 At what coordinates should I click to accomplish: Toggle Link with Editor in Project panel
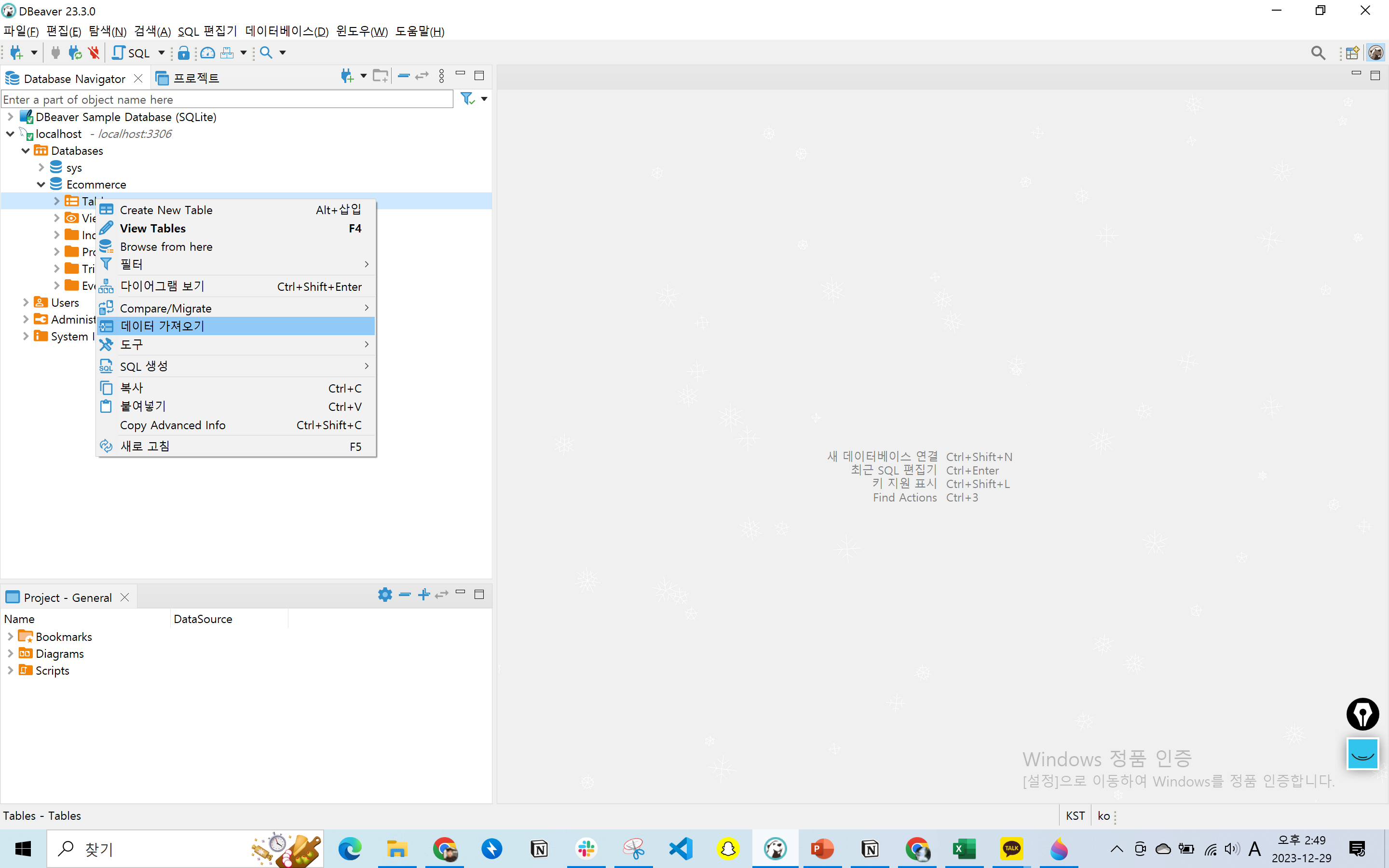point(441,595)
